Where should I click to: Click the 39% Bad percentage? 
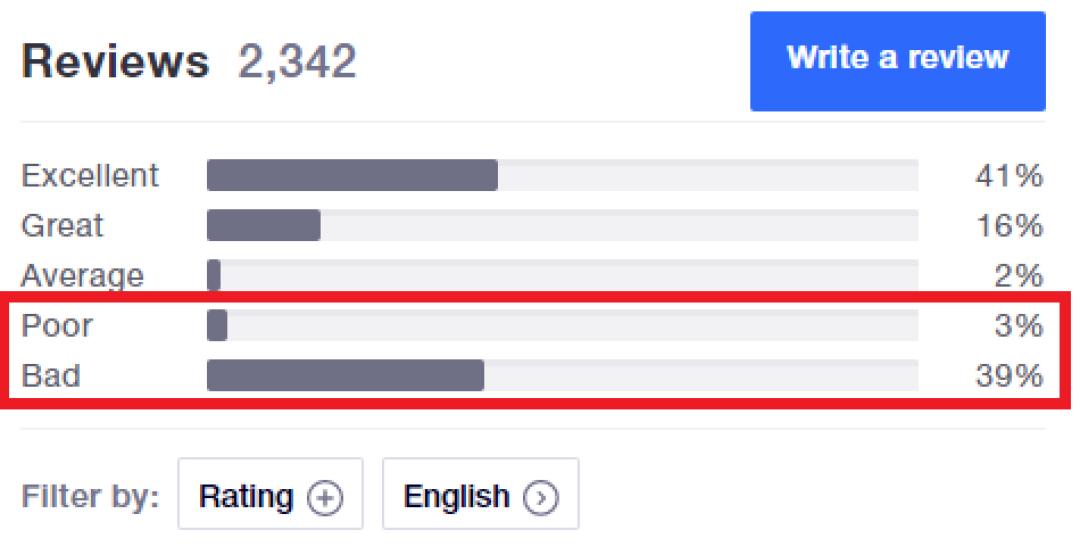coord(1009,376)
